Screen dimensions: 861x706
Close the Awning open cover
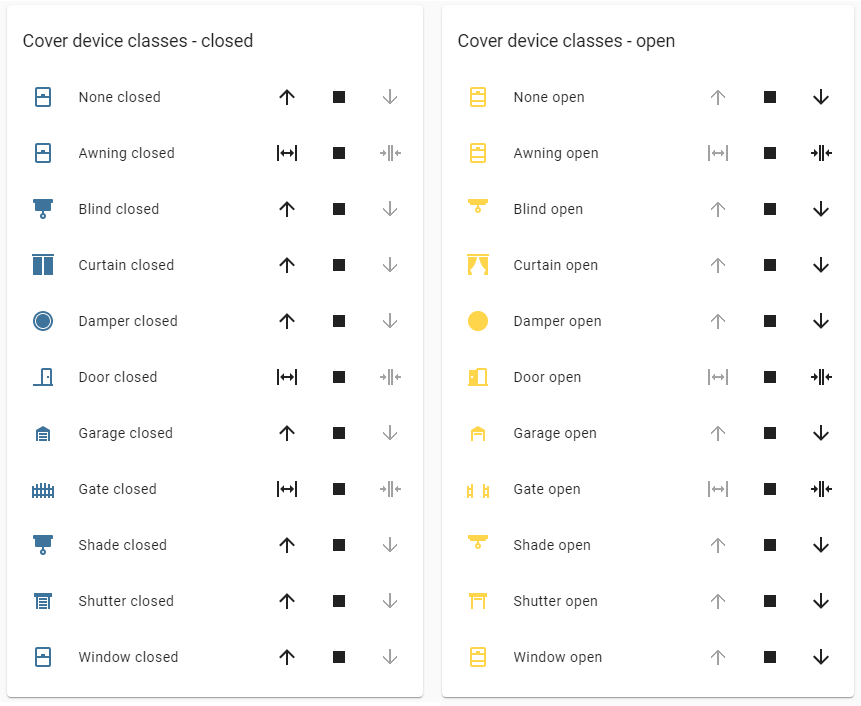pyautogui.click(x=821, y=153)
